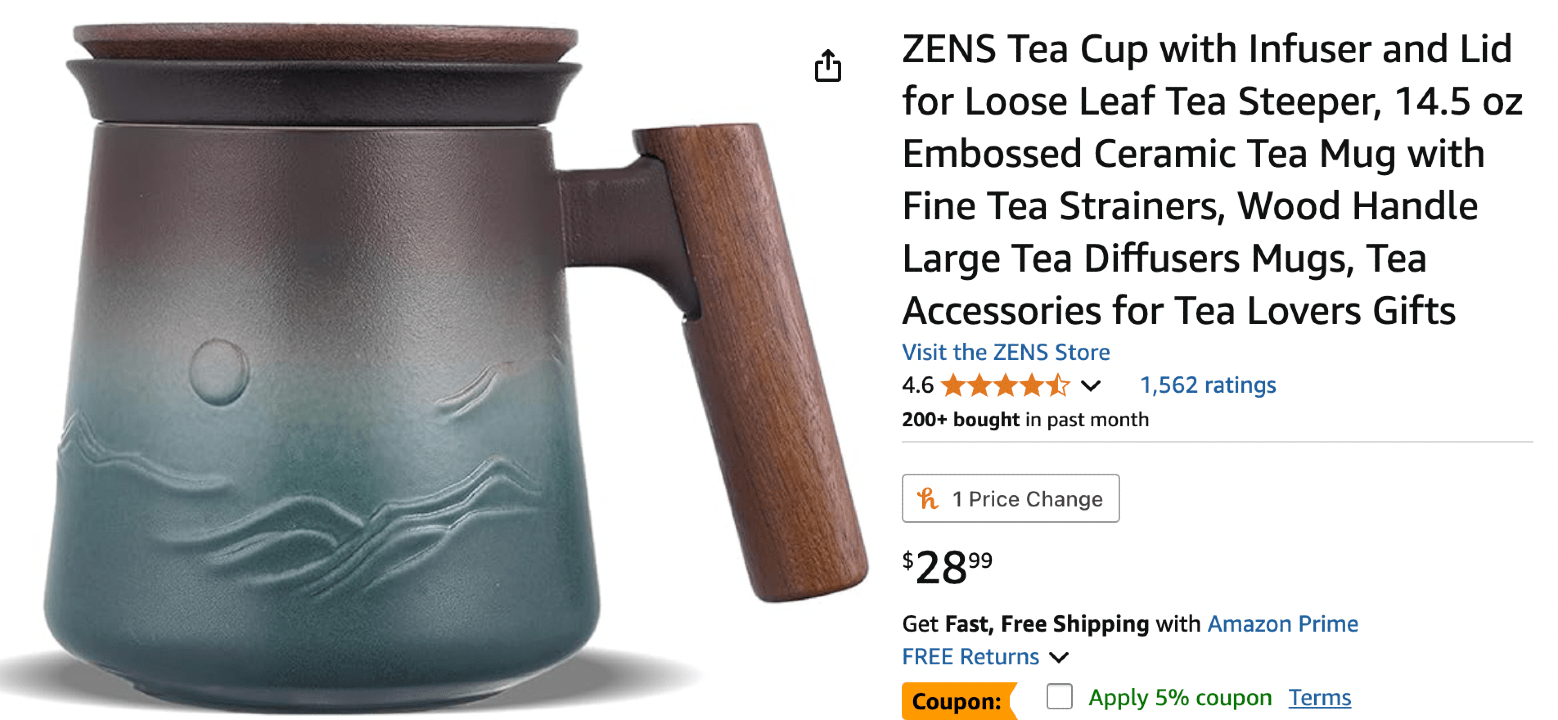Click the orange Coupon badge

957,701
